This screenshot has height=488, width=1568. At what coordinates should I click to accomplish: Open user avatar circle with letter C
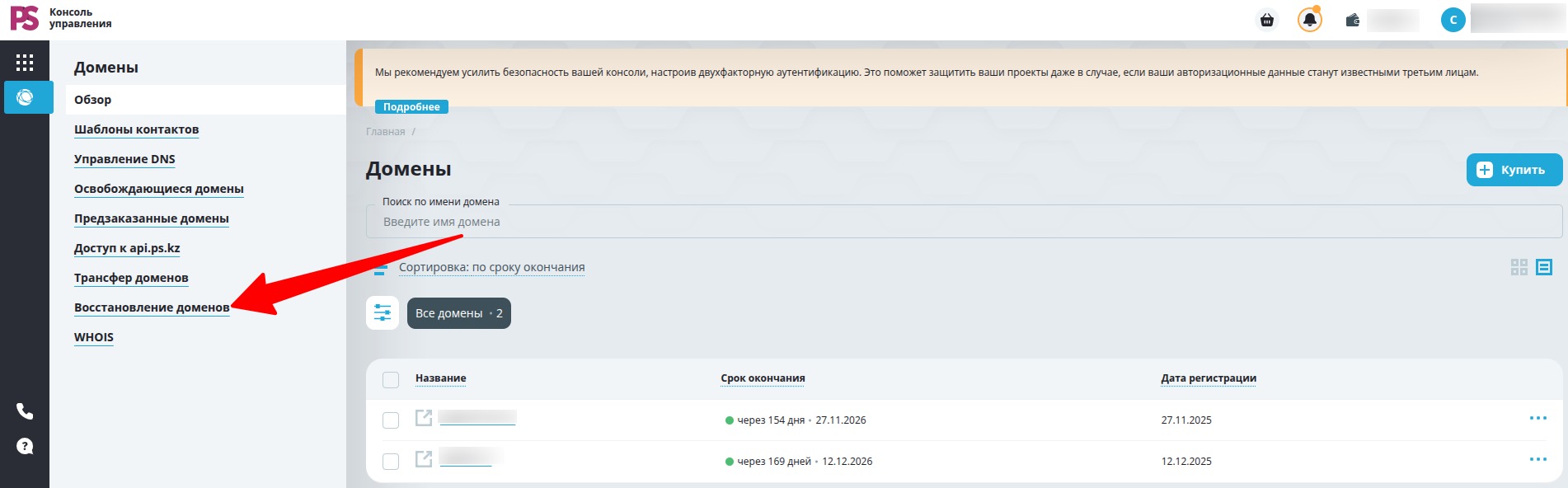coord(1453,20)
